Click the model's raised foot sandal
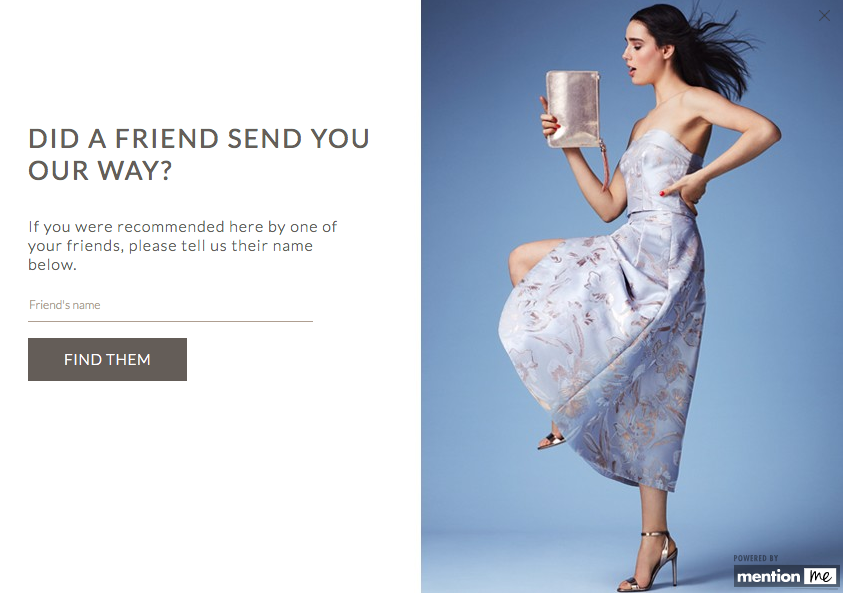 [x=552, y=441]
